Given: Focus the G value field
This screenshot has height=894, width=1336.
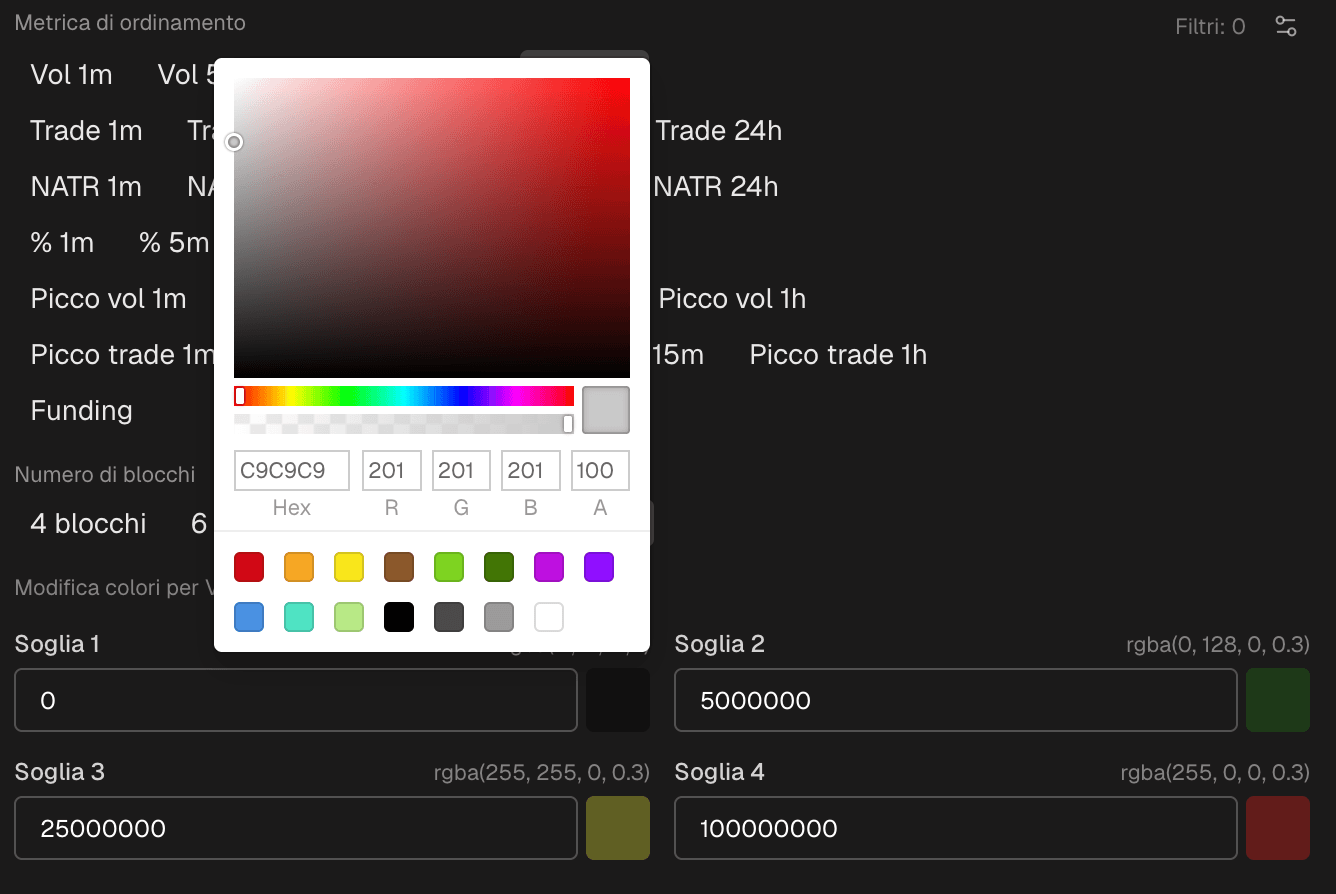Looking at the screenshot, I should [461, 471].
